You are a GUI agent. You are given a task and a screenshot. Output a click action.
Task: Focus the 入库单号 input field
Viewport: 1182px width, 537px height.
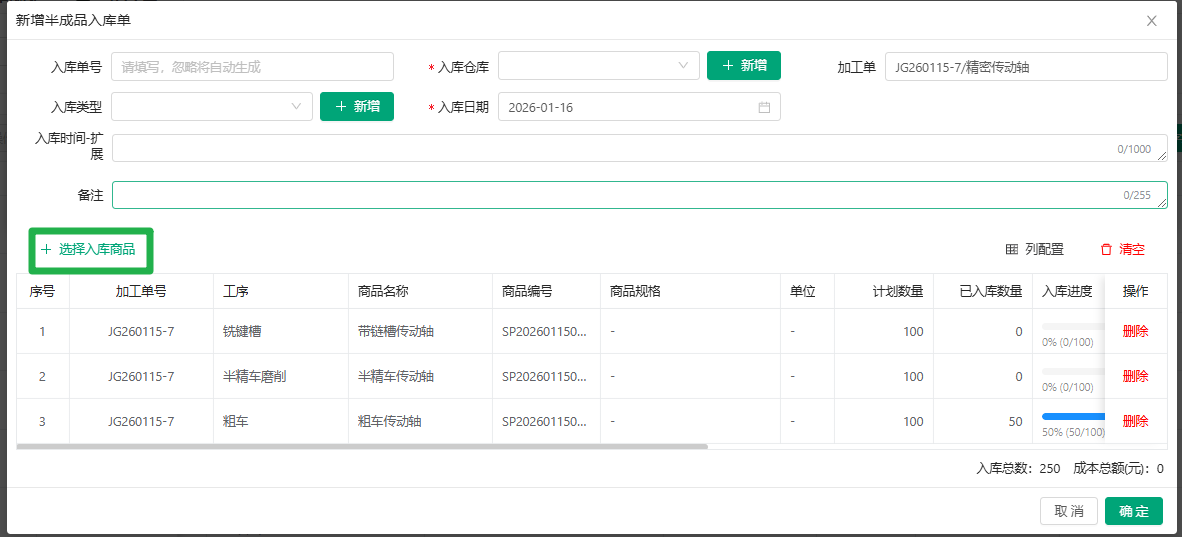252,67
